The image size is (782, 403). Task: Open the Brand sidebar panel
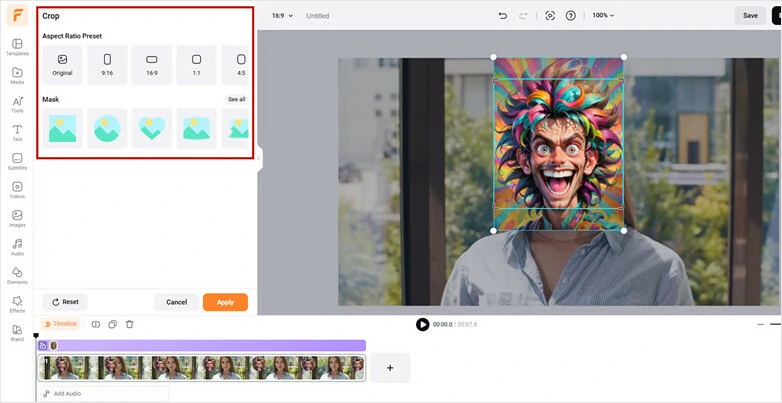point(17,333)
